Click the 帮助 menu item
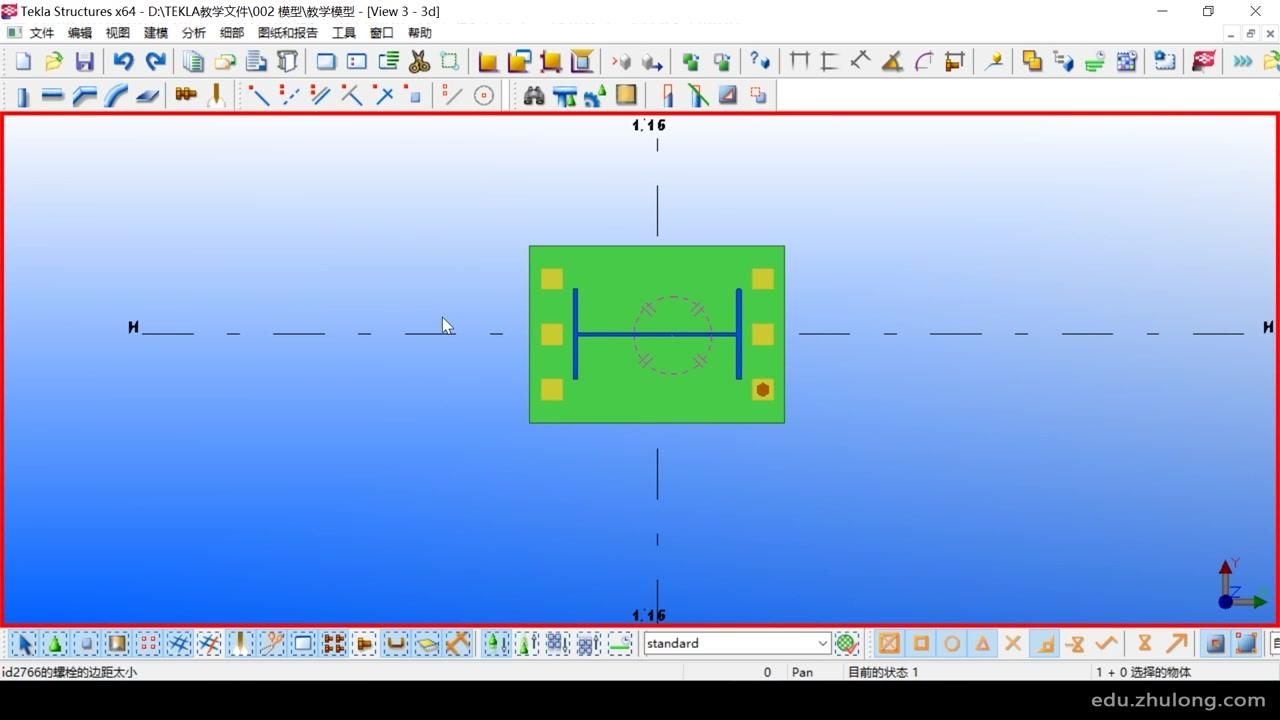 point(420,33)
